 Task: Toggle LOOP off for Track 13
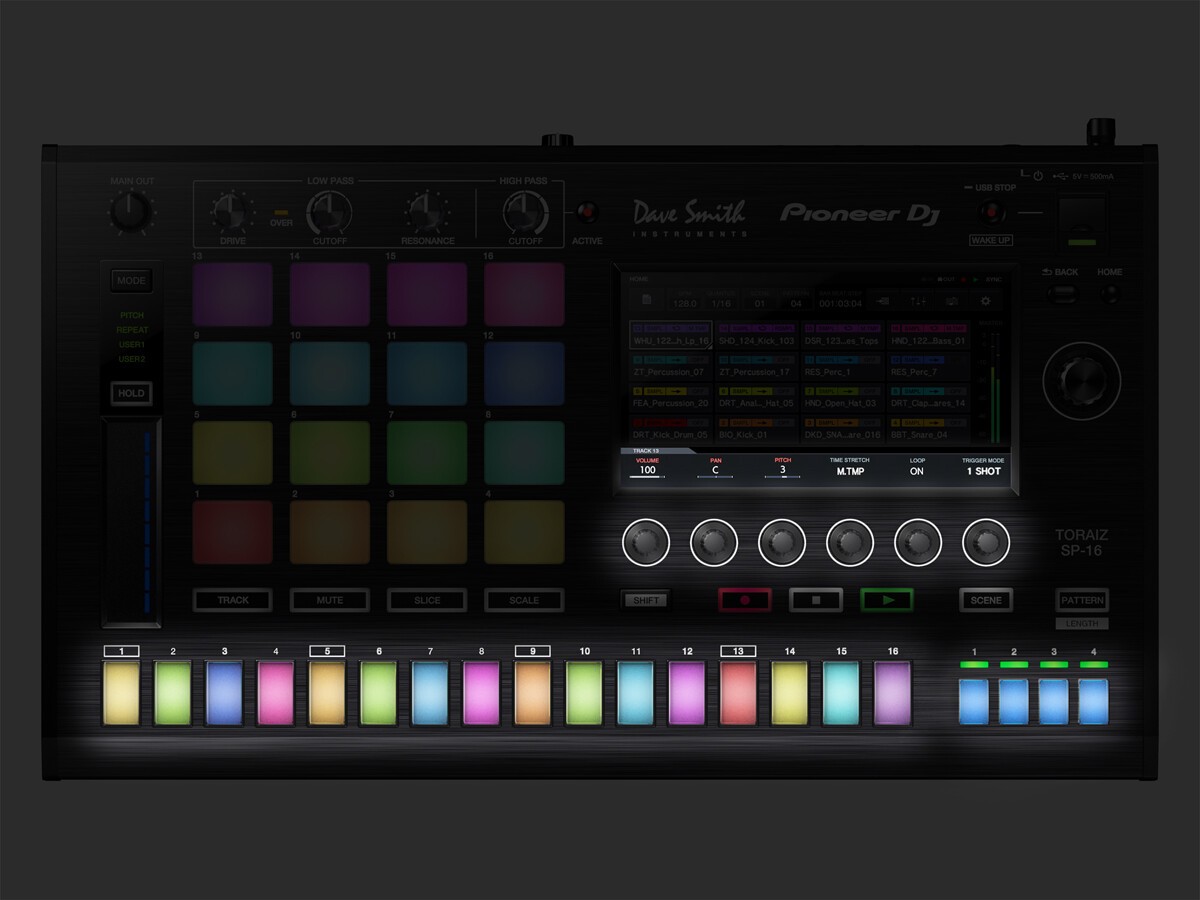click(916, 470)
